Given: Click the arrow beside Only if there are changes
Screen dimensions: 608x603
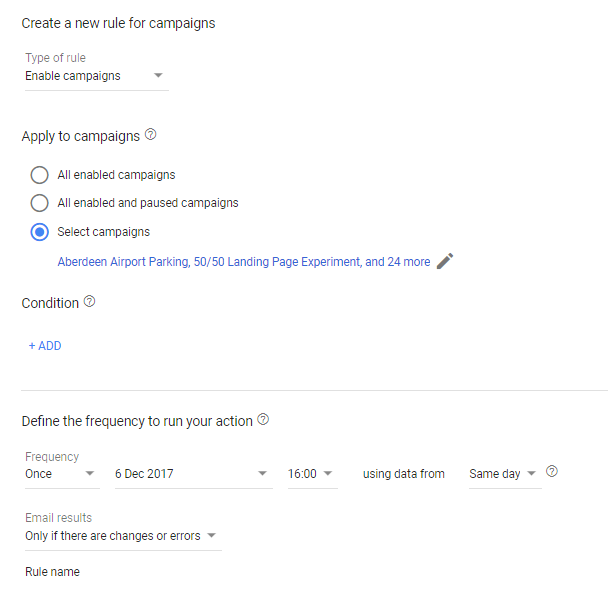Looking at the screenshot, I should pyautogui.click(x=211, y=536).
